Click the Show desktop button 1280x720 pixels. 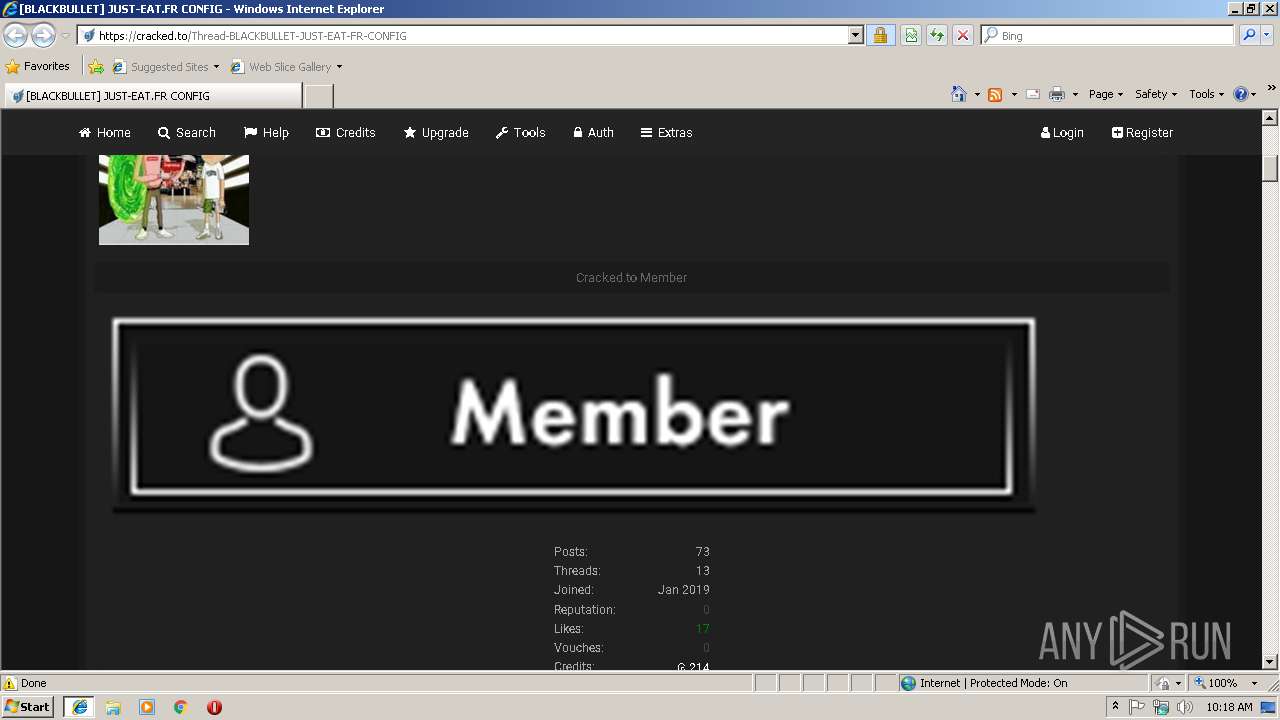point(1268,707)
